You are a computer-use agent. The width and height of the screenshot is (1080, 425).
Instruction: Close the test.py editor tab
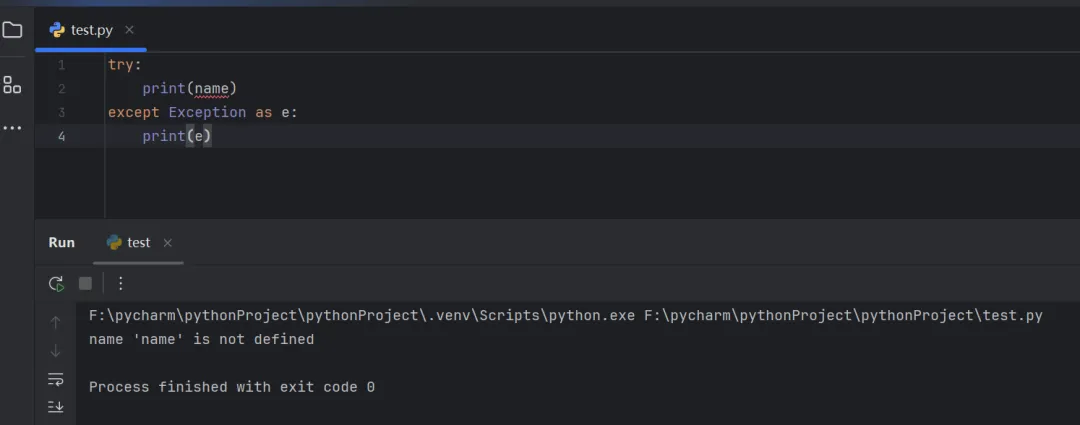click(x=130, y=30)
